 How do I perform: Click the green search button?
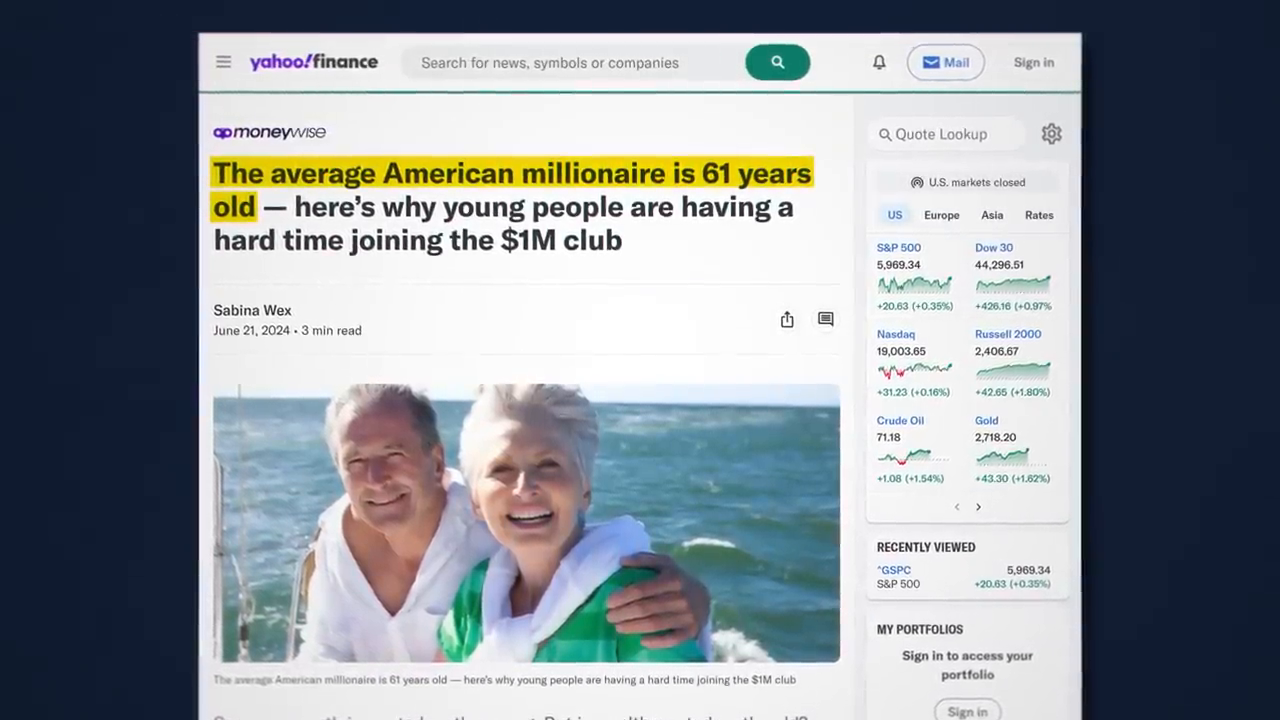point(777,62)
